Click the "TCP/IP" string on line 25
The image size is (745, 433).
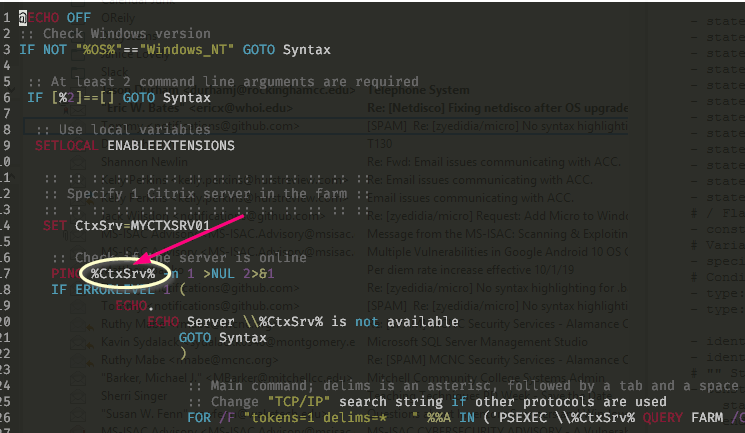coord(298,402)
